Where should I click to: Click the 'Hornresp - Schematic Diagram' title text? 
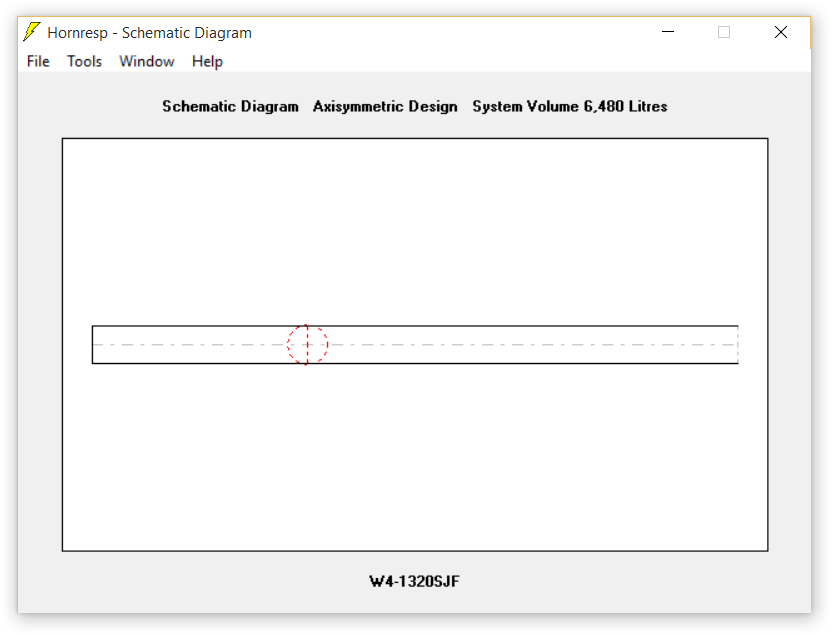150,33
